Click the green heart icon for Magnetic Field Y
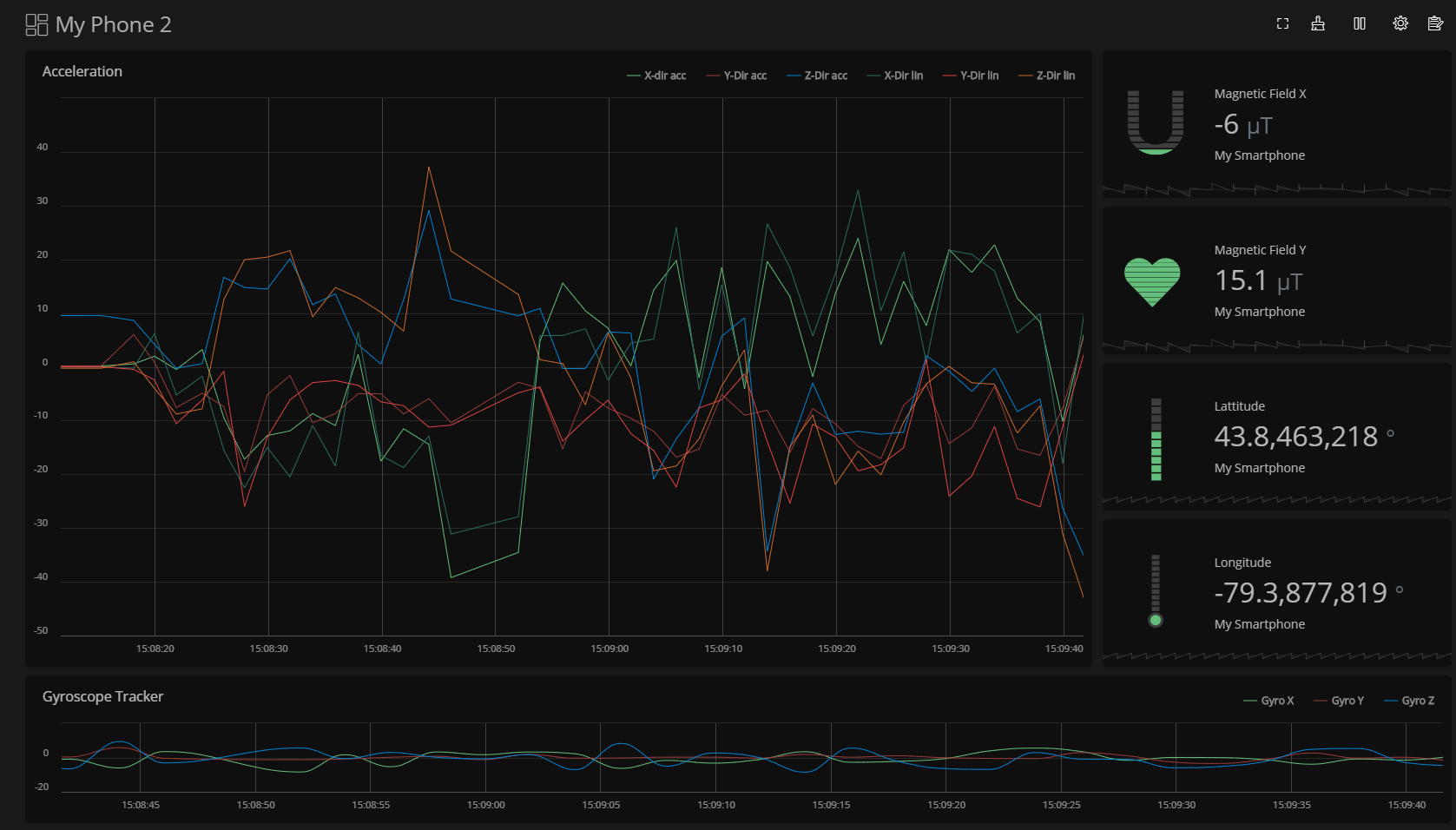 coord(1152,281)
